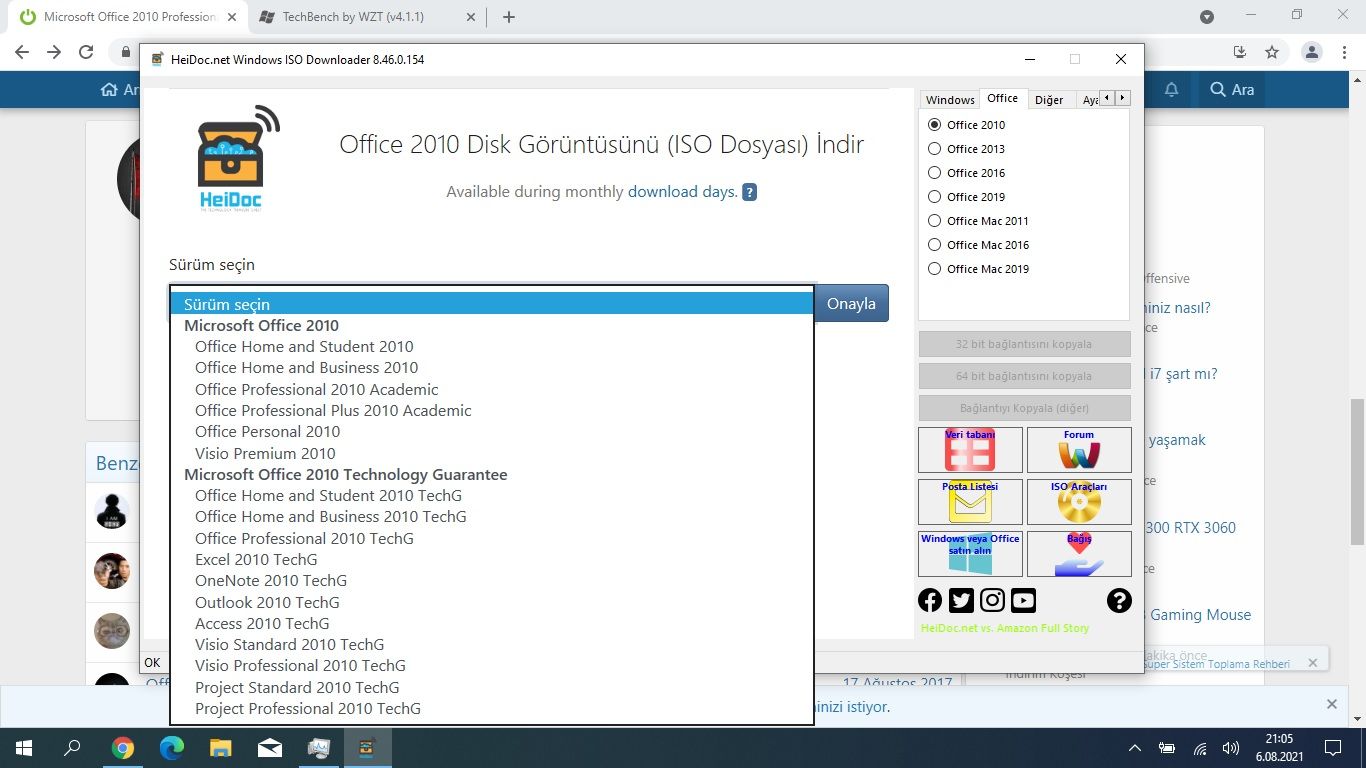The height and width of the screenshot is (768, 1366).
Task: Choose OneNote 2010 TechG from the list
Action: click(x=492, y=581)
